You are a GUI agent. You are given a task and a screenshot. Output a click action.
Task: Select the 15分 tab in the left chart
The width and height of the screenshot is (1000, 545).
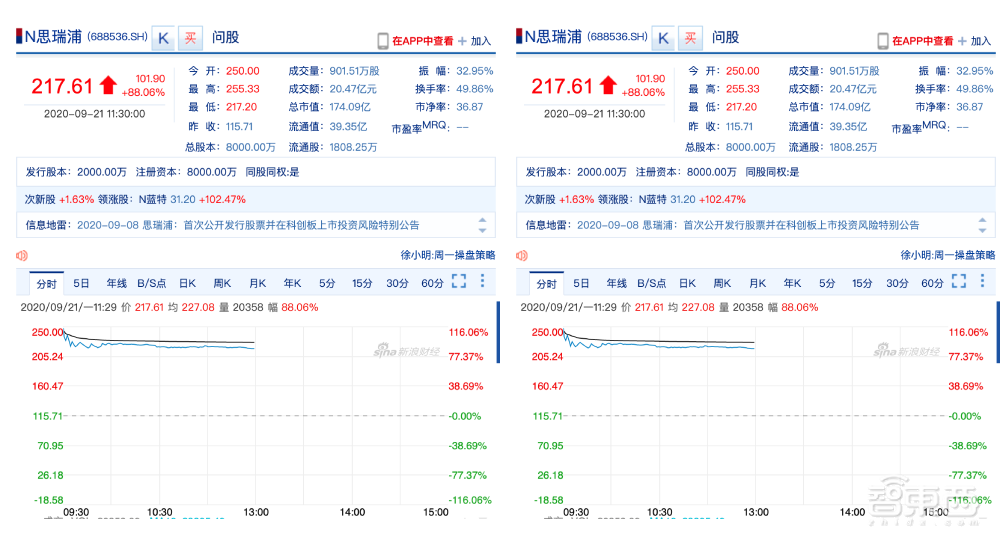(362, 284)
